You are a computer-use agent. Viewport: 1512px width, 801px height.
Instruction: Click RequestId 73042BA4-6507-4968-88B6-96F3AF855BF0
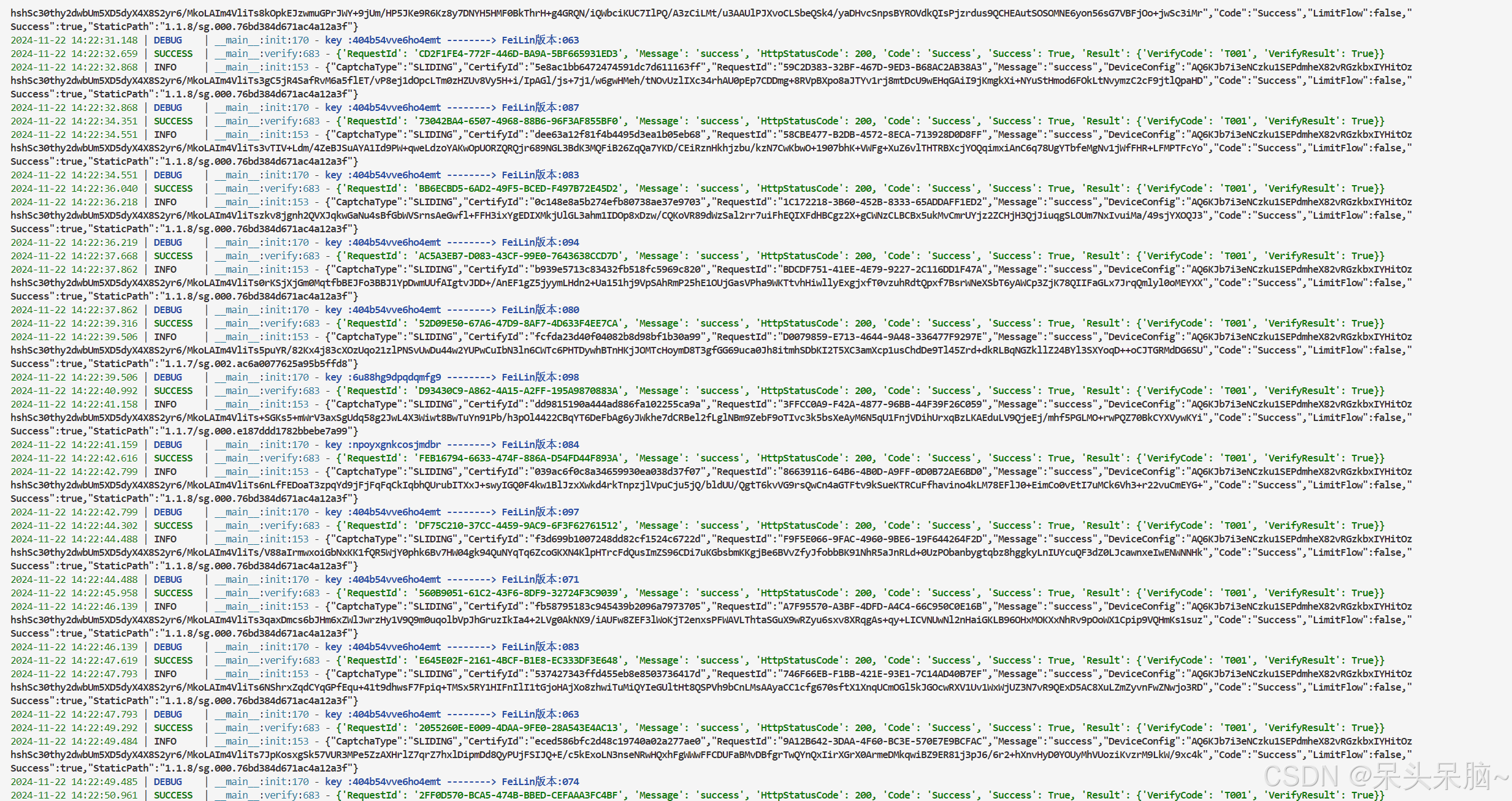point(517,121)
